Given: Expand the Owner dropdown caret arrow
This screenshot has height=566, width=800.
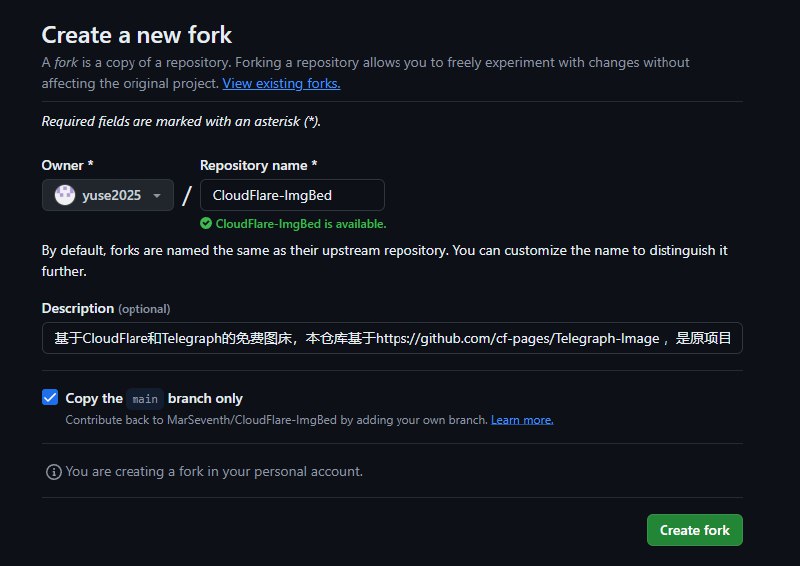Looking at the screenshot, I should point(157,196).
